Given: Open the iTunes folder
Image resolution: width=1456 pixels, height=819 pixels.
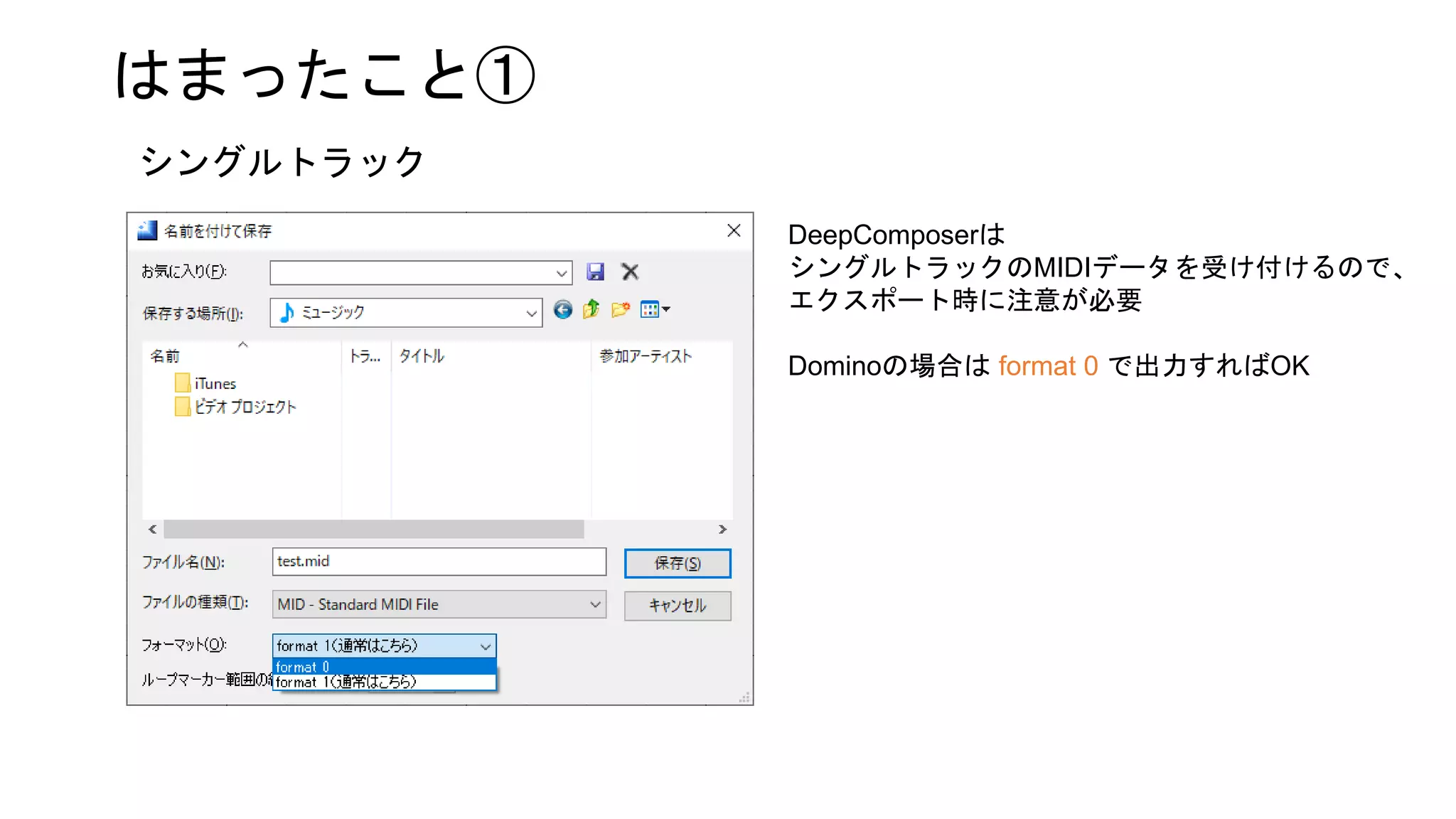Looking at the screenshot, I should click(205, 383).
